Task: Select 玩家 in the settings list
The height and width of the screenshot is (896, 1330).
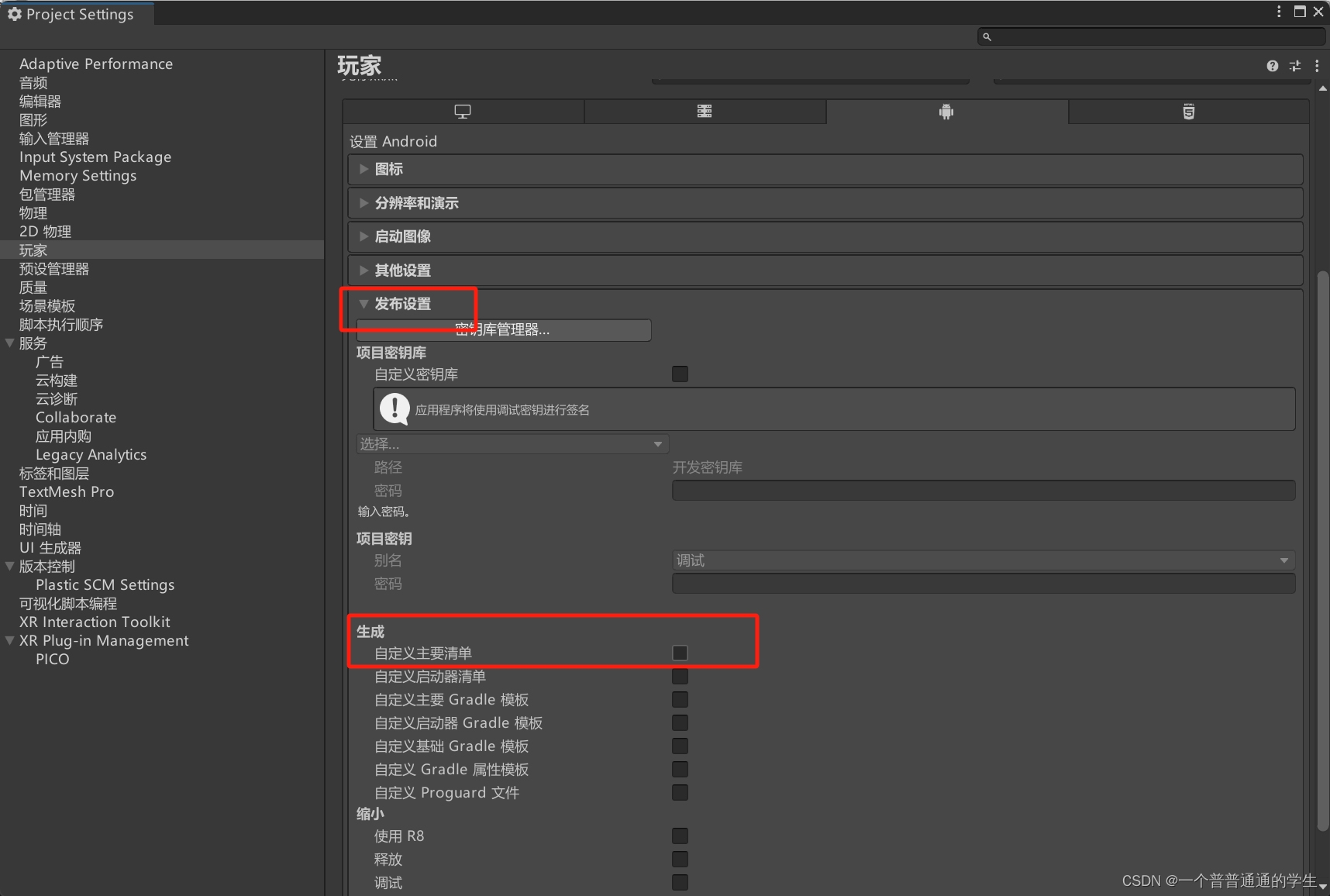Action: click(x=162, y=250)
